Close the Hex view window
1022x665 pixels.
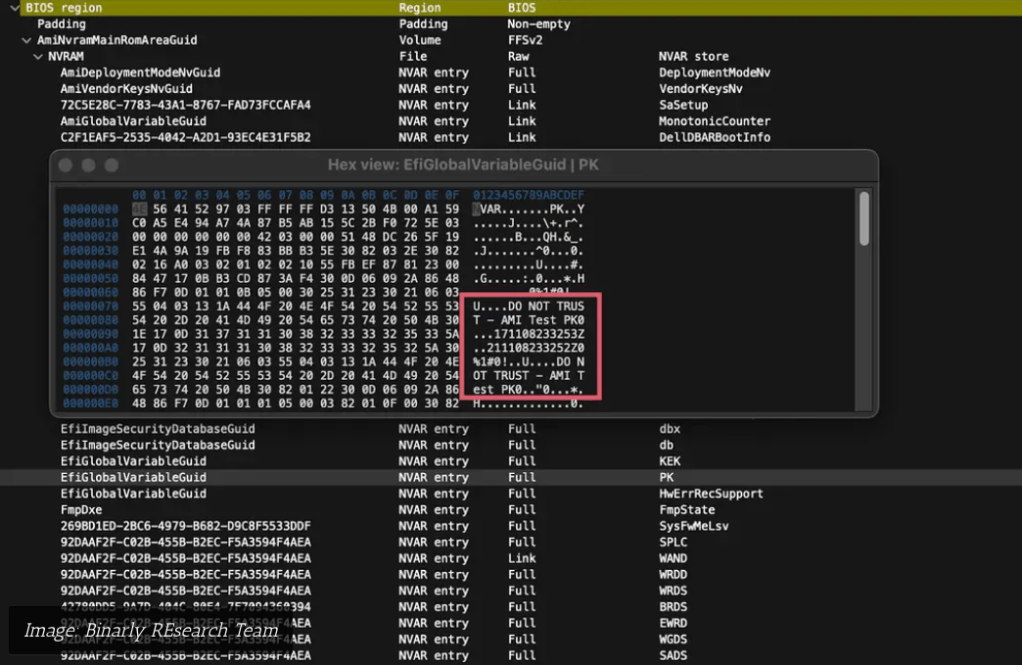pyautogui.click(x=66, y=165)
